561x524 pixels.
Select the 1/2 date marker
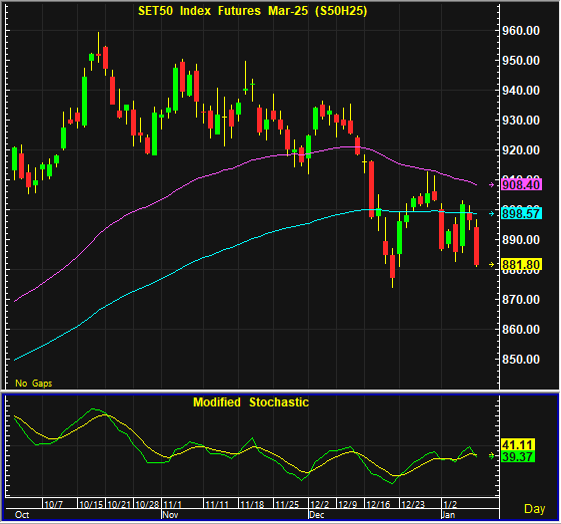[450, 504]
